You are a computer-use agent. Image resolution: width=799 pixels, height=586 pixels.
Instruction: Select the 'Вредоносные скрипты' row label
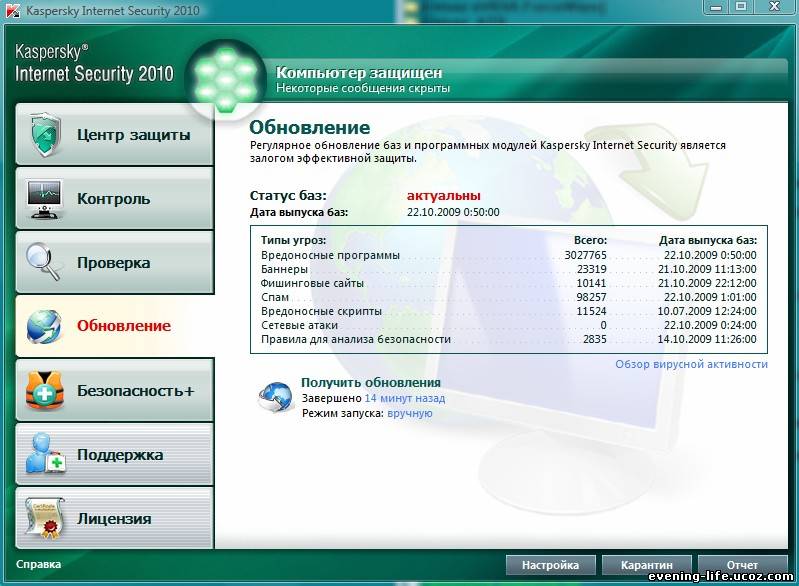point(321,311)
